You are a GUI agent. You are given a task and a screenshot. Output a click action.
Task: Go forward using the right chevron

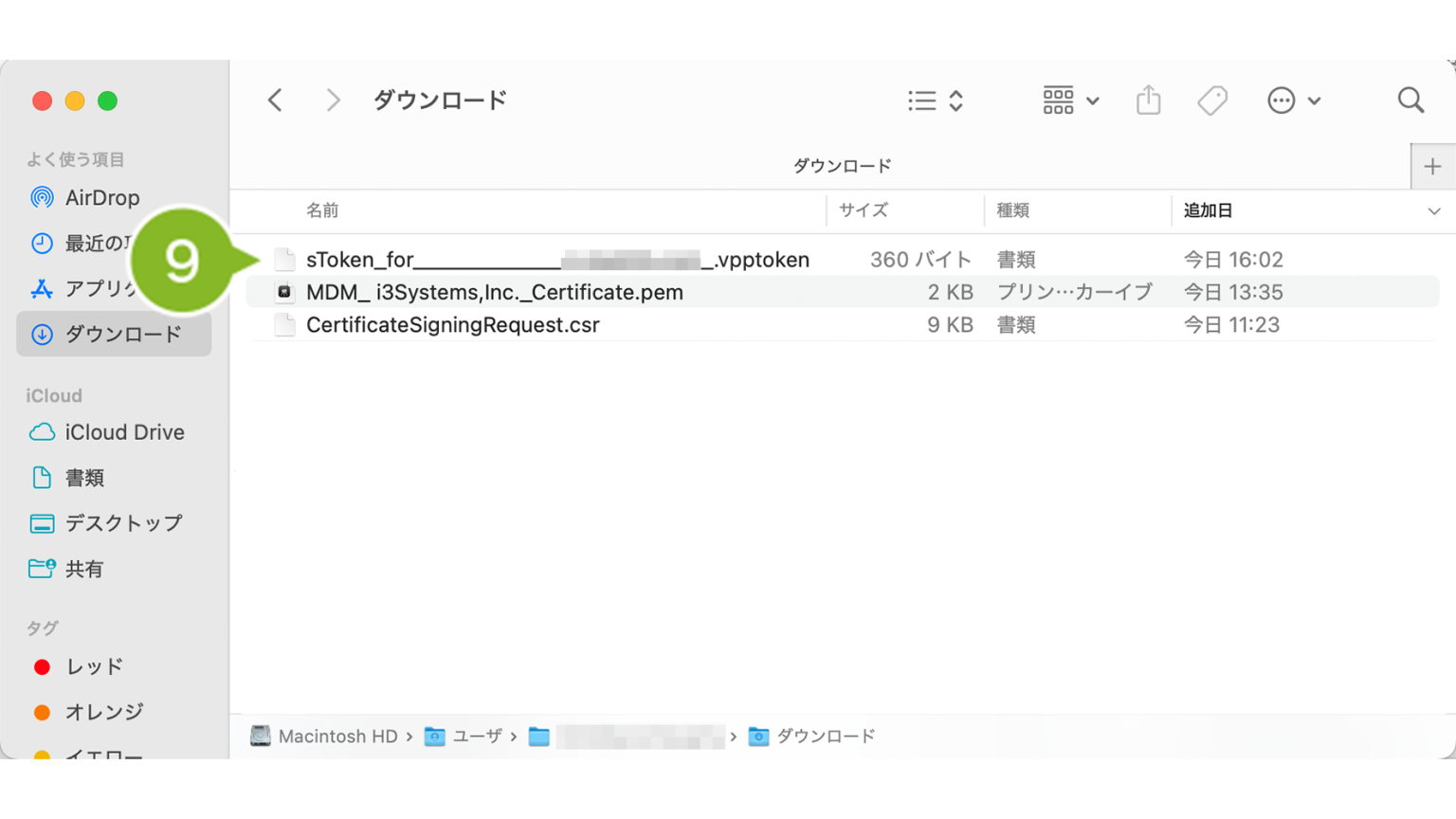[332, 100]
